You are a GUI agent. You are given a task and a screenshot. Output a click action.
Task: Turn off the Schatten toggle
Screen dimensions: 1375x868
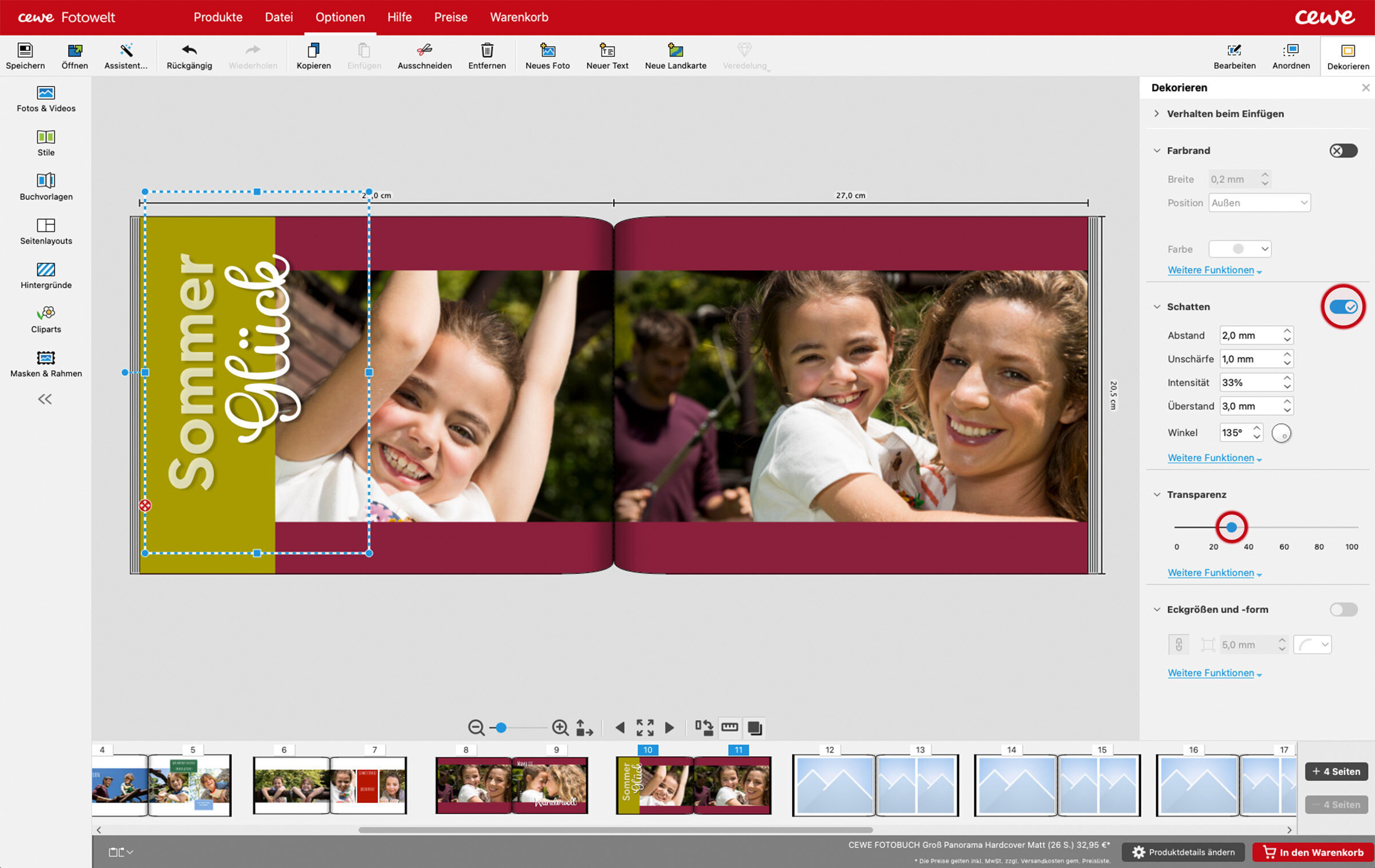pos(1343,307)
